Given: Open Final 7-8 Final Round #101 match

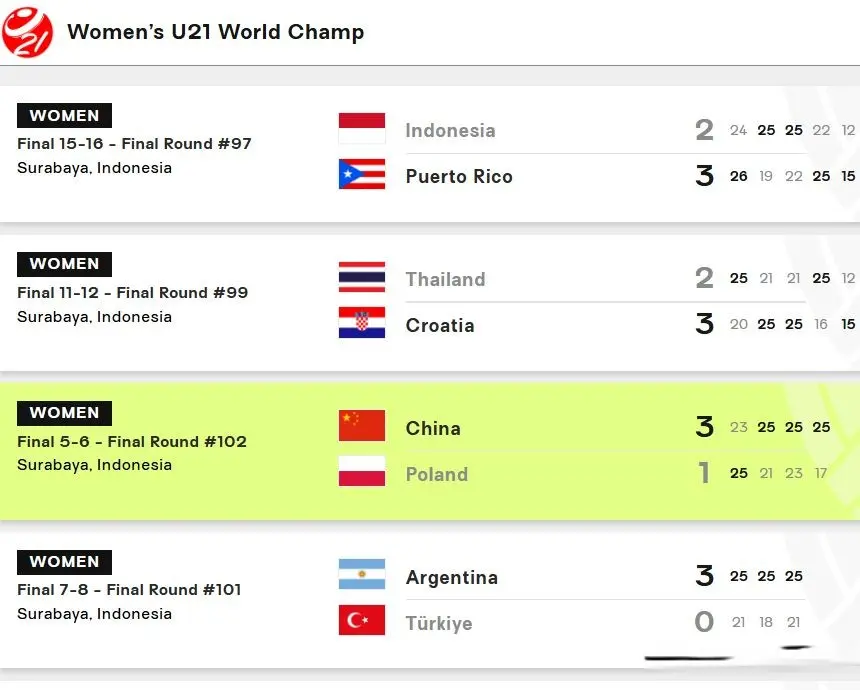Looking at the screenshot, I should pos(129,590).
